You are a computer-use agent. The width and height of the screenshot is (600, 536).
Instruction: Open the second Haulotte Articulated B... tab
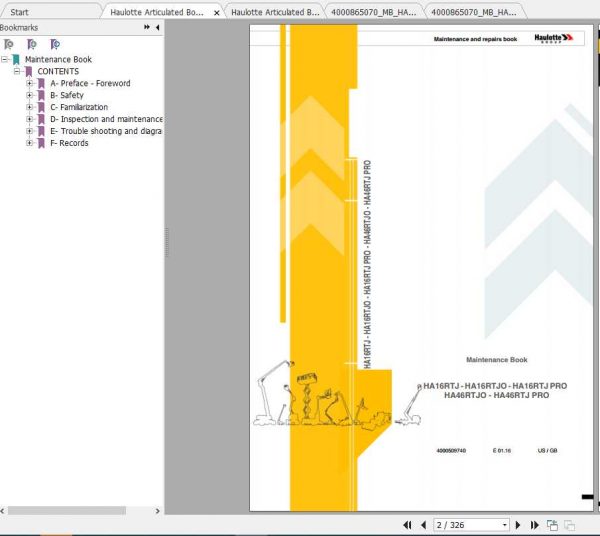pos(275,12)
